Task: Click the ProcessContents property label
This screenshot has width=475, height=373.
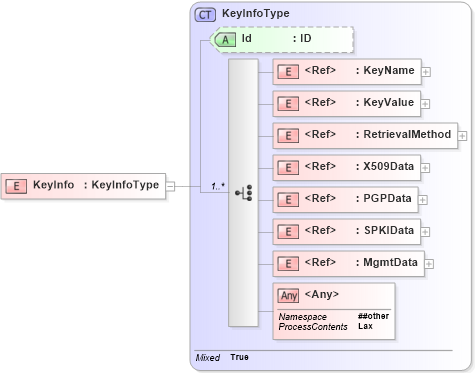Action: pyautogui.click(x=313, y=327)
